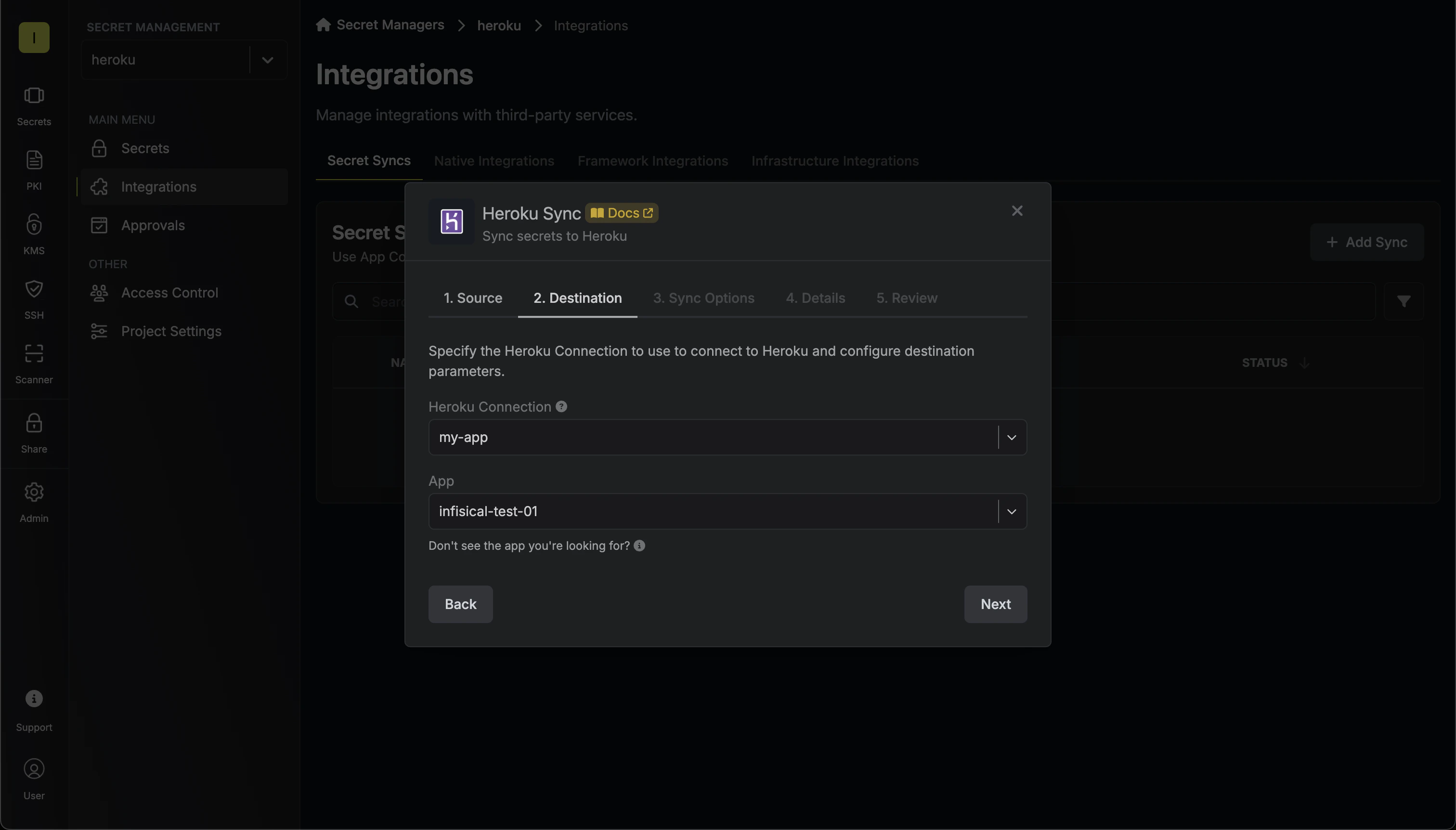Open the Support info icon

coord(34,699)
